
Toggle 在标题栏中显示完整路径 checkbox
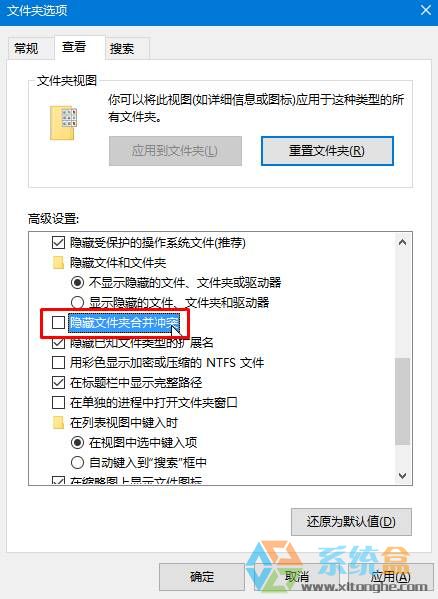coord(58,382)
